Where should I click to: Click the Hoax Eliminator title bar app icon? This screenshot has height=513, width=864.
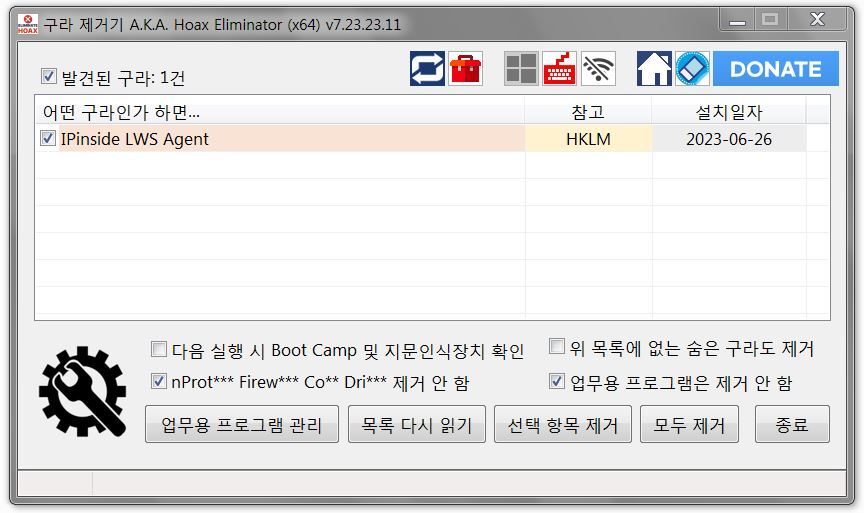28,24
